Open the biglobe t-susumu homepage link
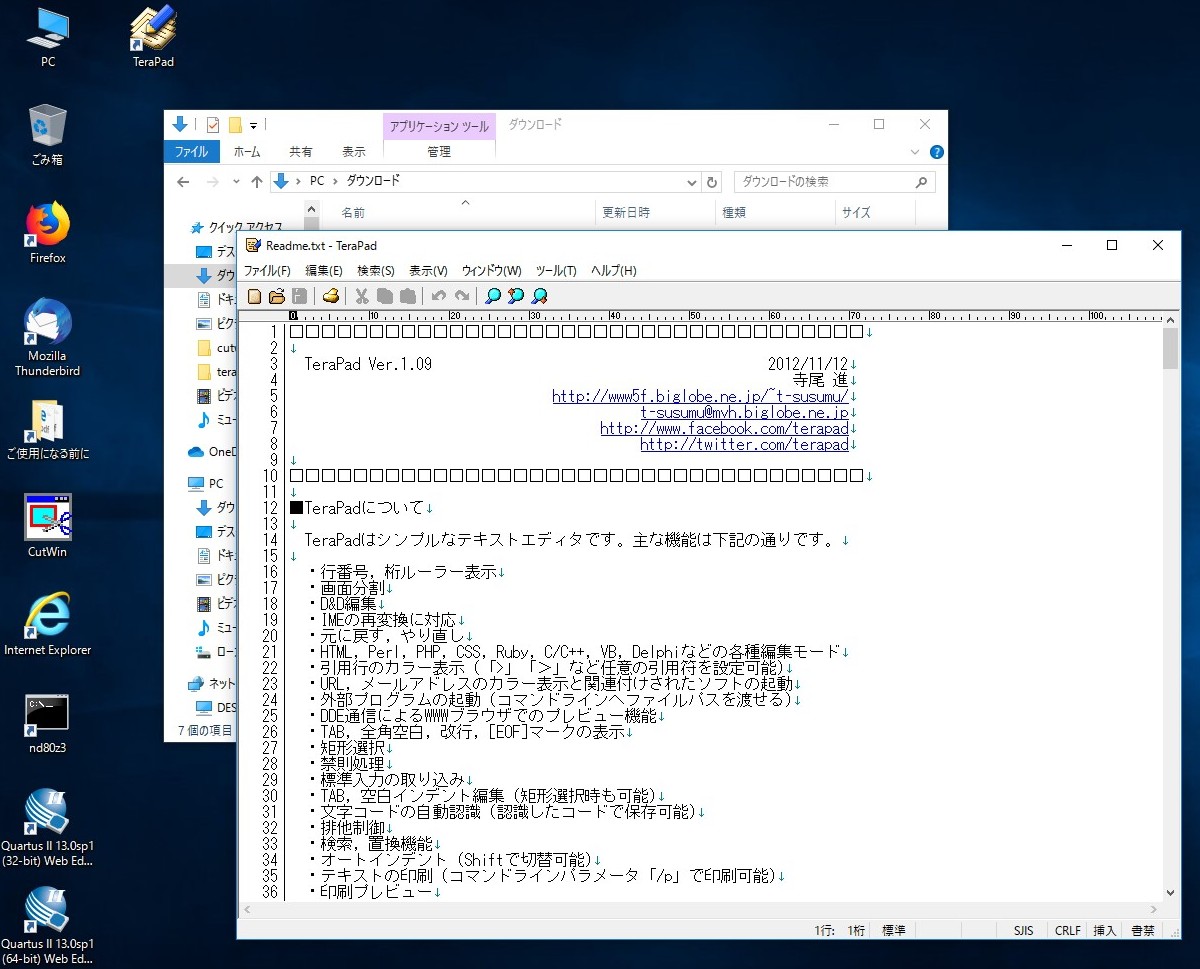This screenshot has height=969, width=1200. (700, 397)
